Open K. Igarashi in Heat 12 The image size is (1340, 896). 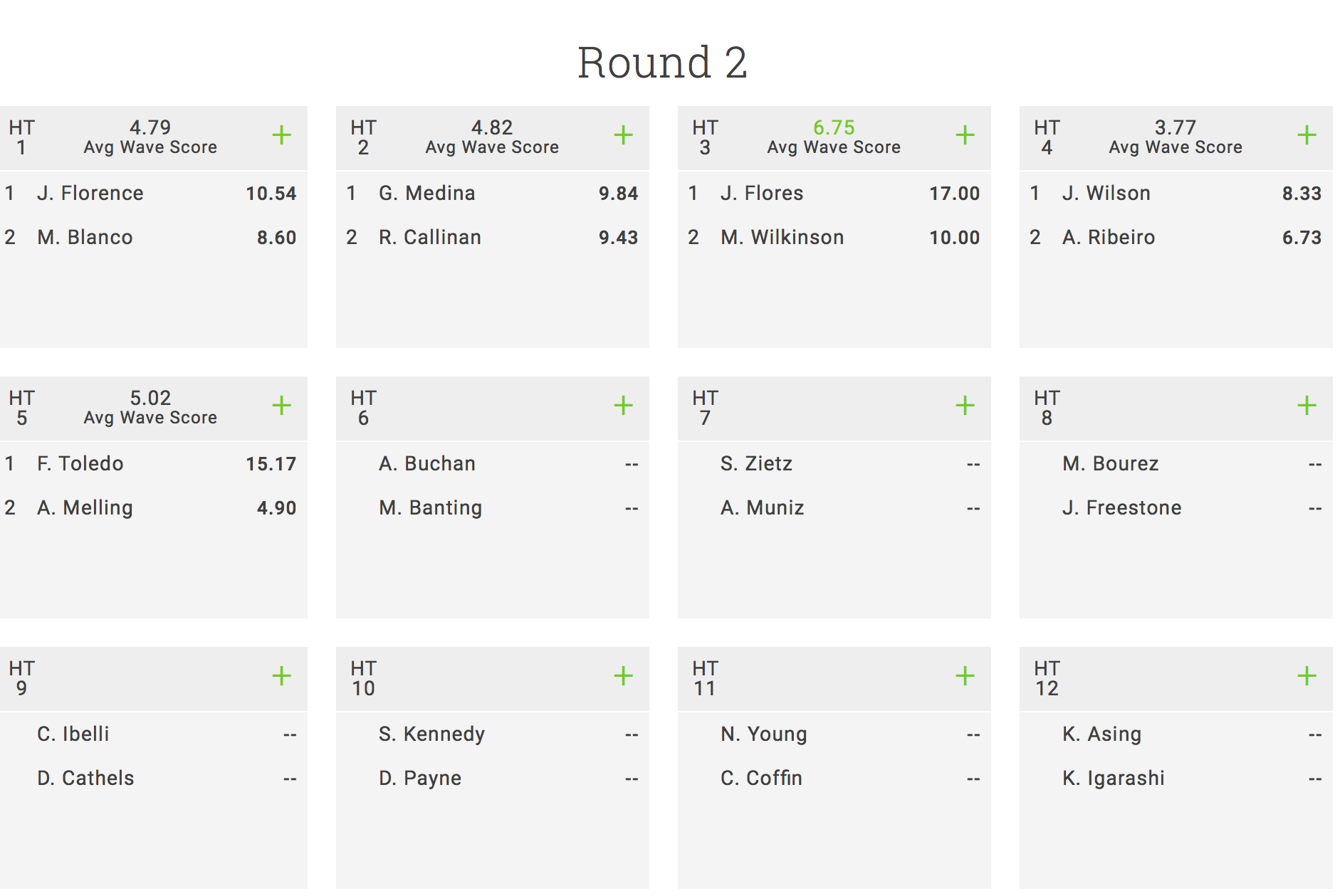pos(1114,778)
